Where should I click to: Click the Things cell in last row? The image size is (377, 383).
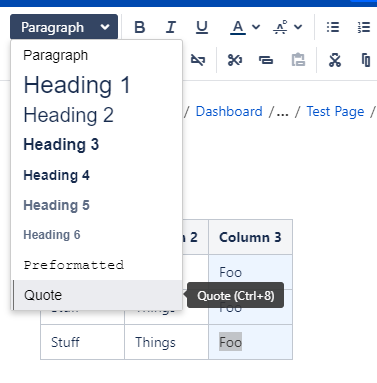pos(166,342)
